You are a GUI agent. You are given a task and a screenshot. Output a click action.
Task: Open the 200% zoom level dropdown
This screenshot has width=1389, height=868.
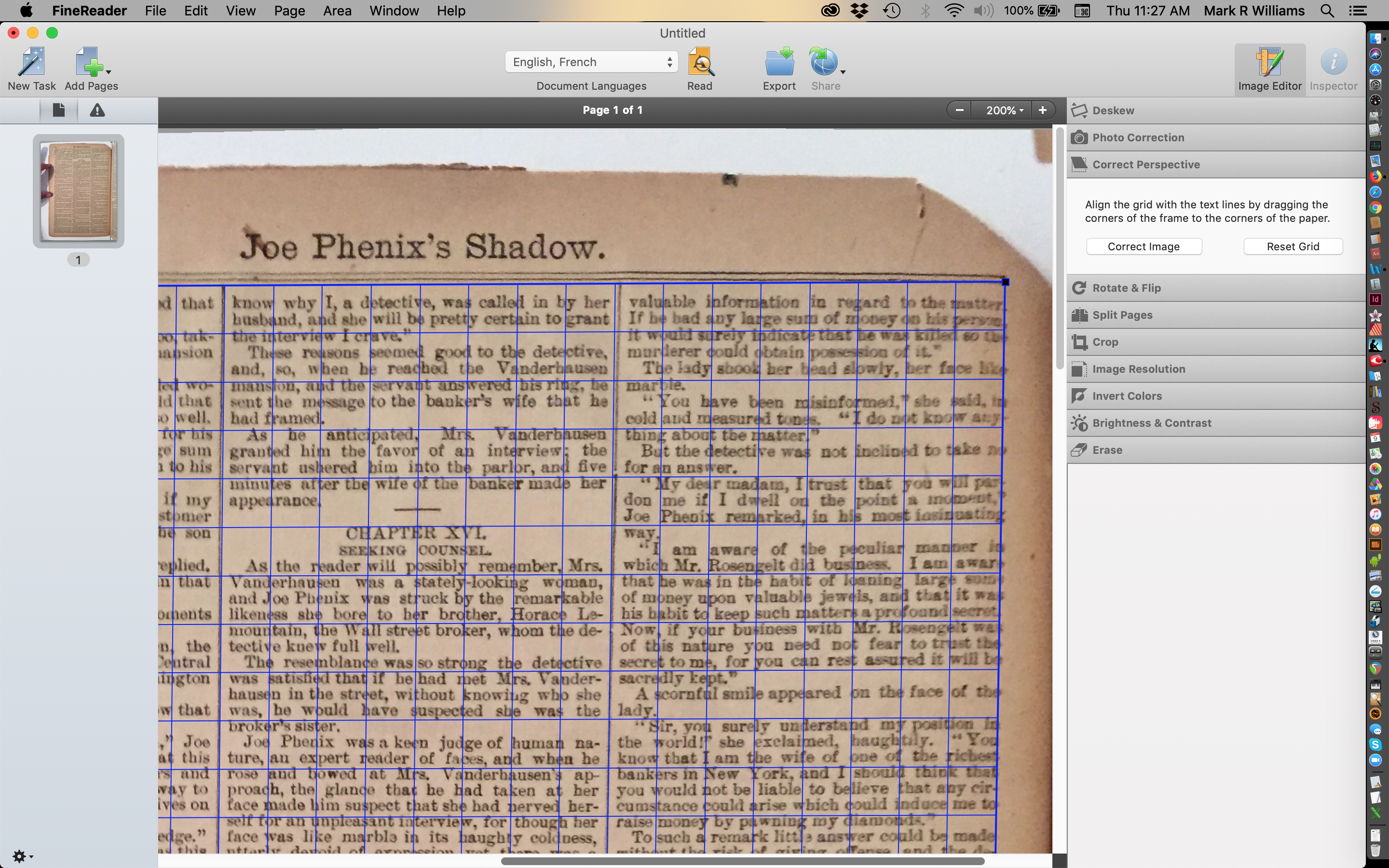(x=1004, y=110)
